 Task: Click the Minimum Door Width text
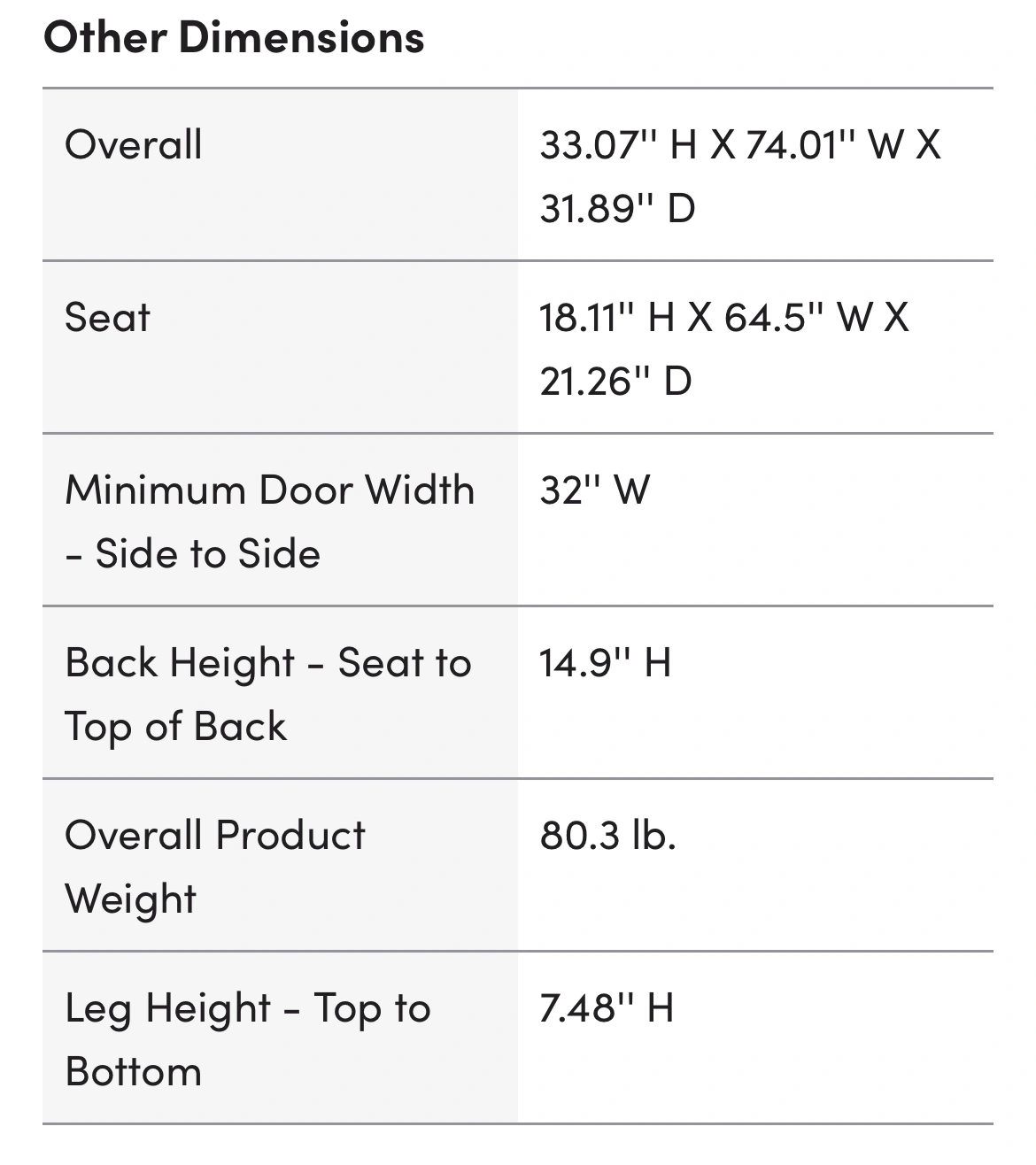[x=270, y=490]
